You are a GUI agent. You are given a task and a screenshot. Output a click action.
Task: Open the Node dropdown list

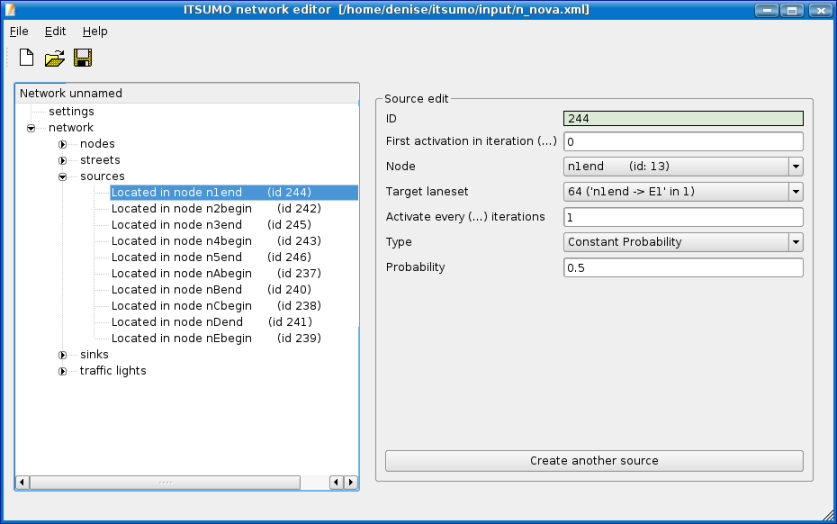click(795, 166)
